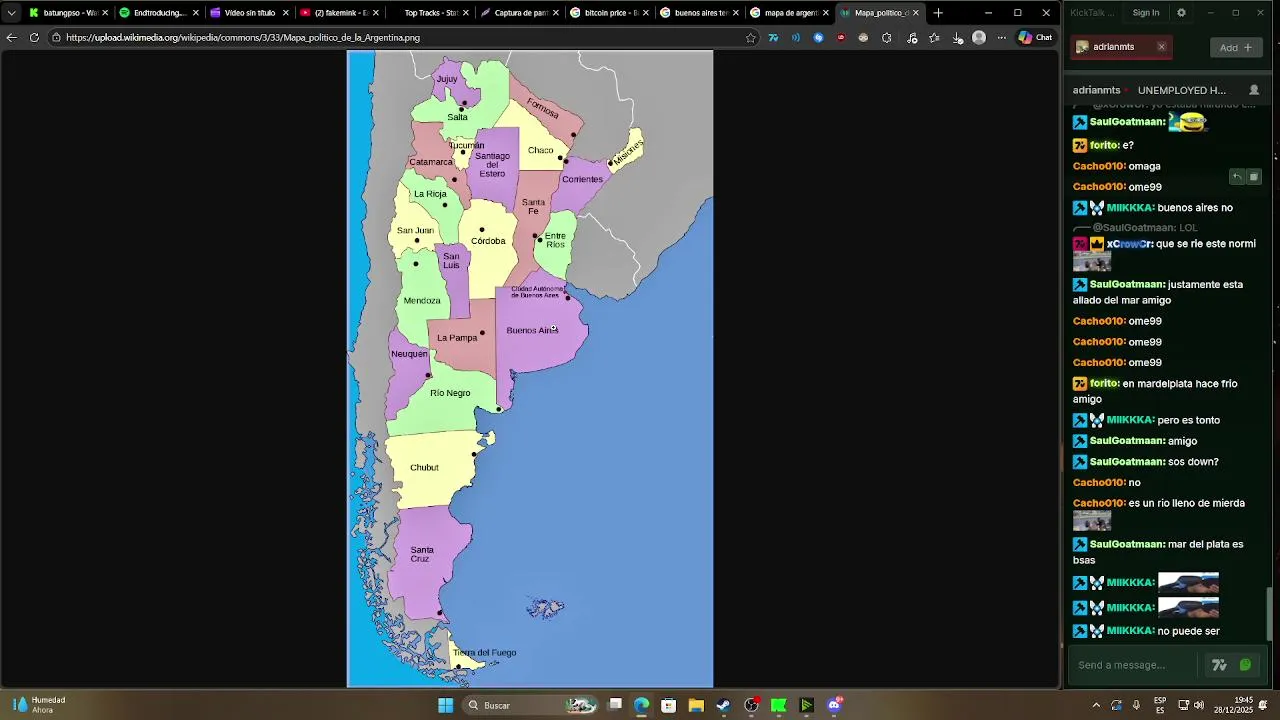The image size is (1280, 720).
Task: Open the Windows Start menu
Action: point(445,705)
